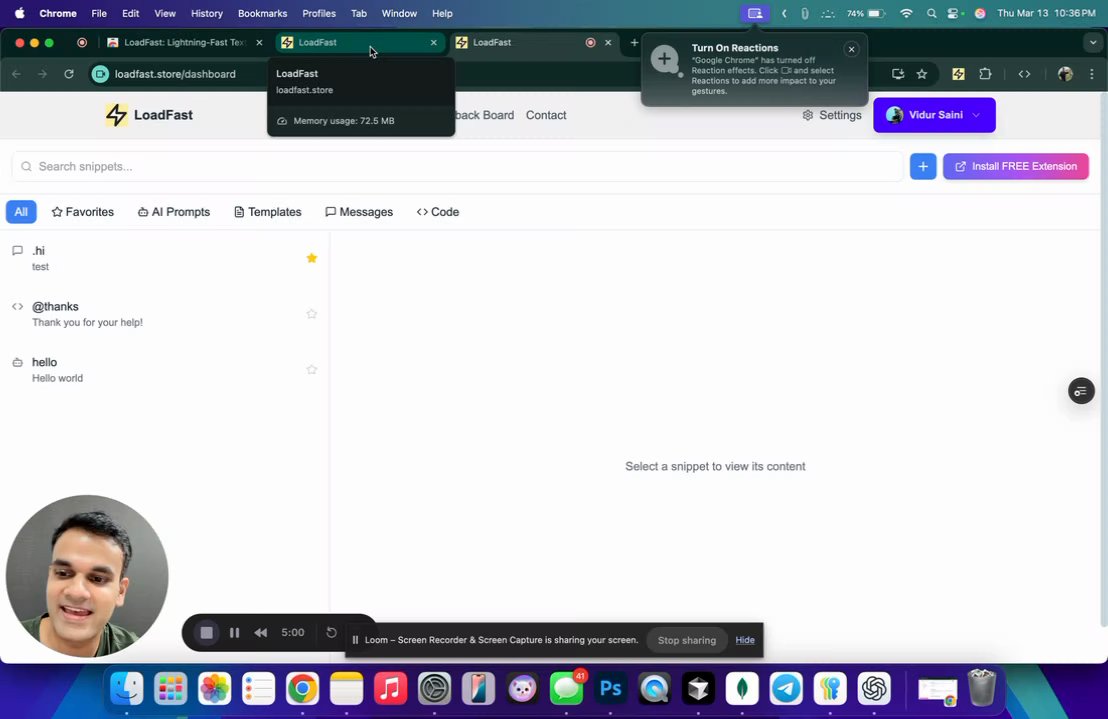Open MongoDB Compass from the dock

tap(742, 689)
